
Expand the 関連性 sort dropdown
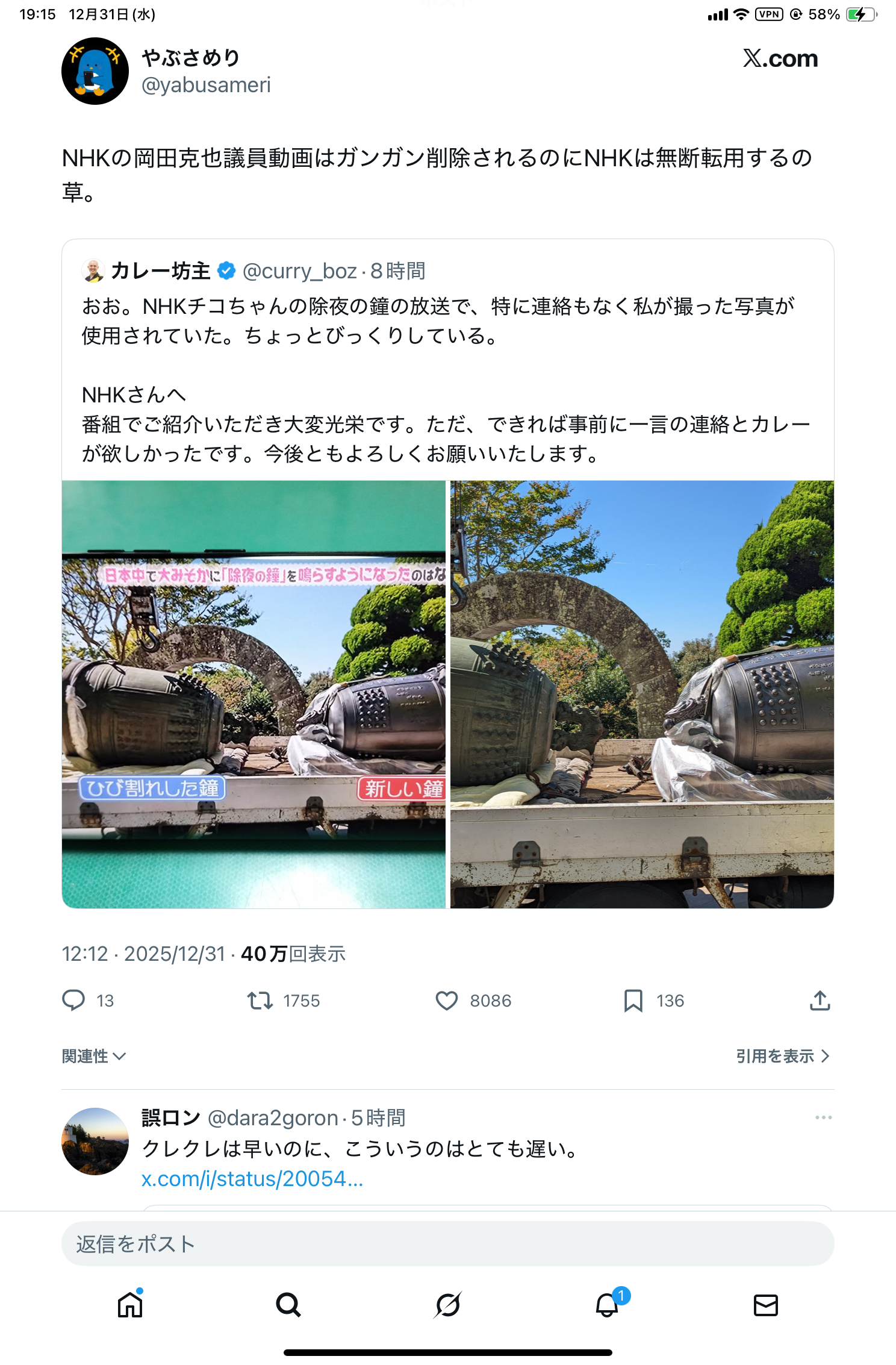click(x=94, y=1056)
